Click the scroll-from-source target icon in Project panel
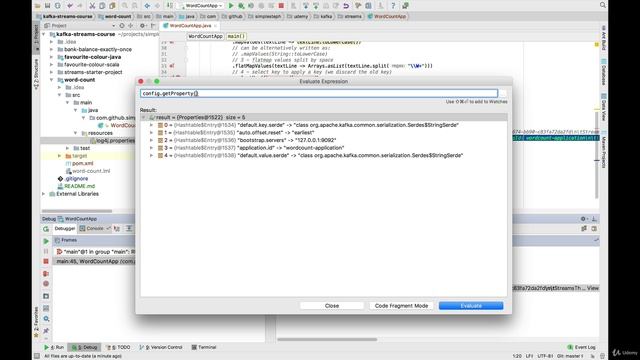640x360 pixels. pyautogui.click(x=122, y=25)
